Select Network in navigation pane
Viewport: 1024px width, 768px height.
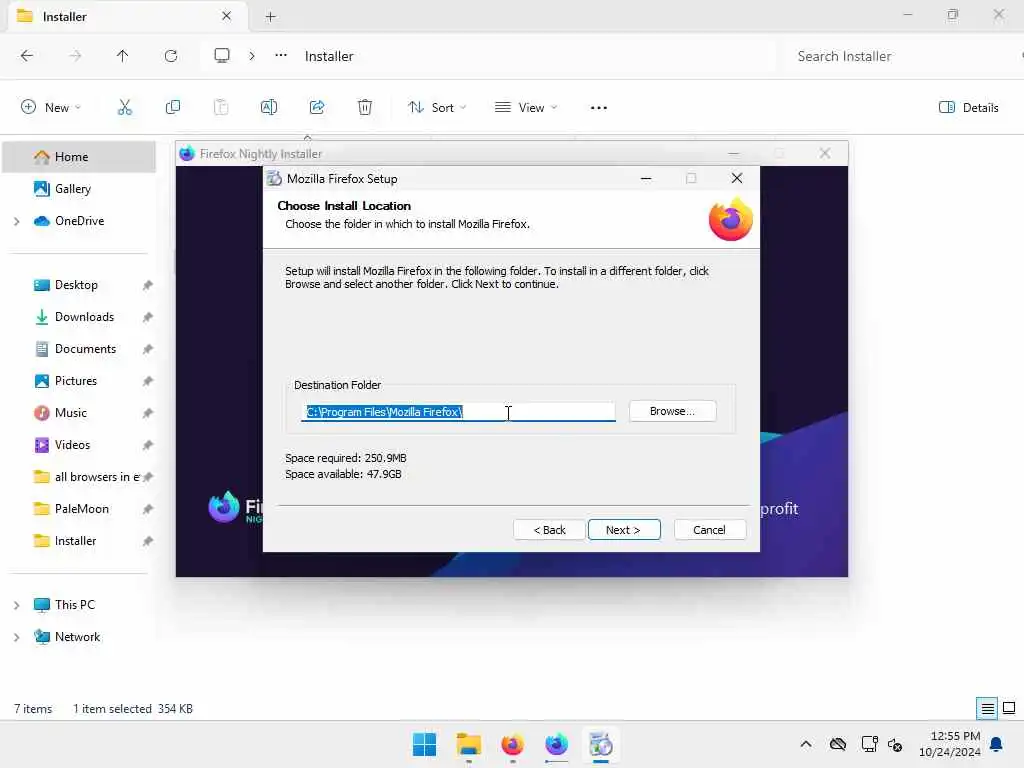77,637
